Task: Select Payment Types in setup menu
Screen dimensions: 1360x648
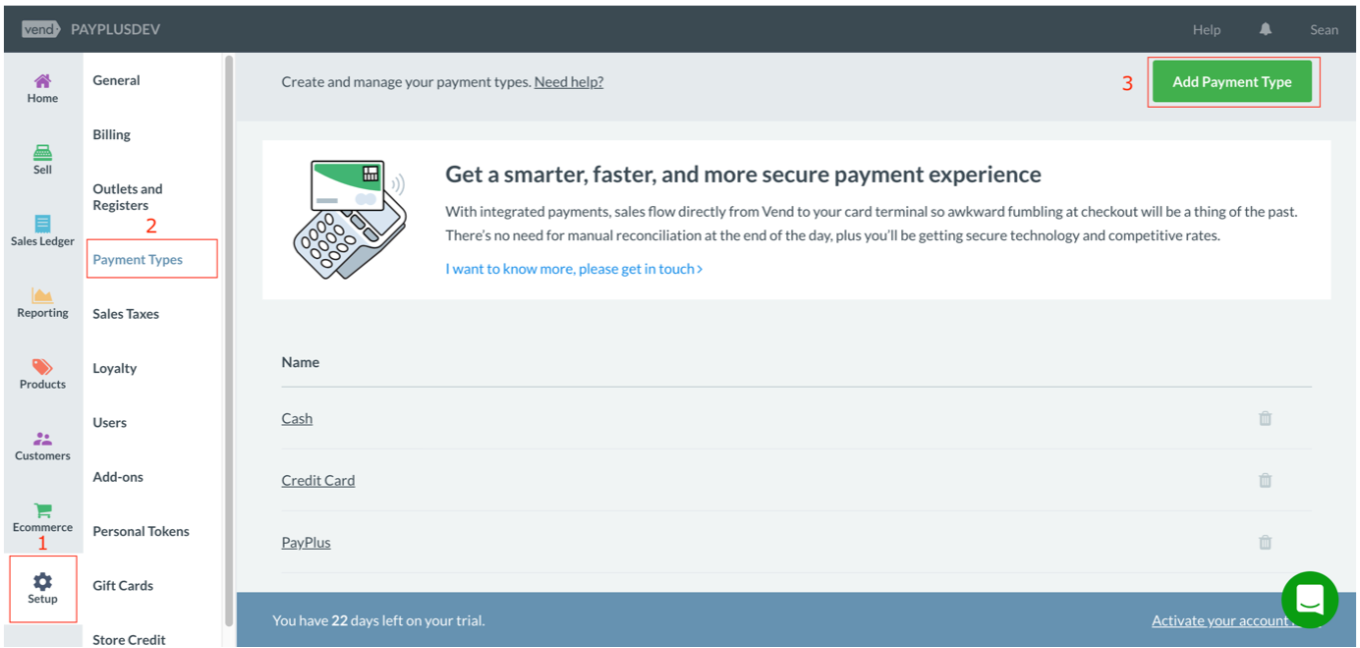Action: tap(138, 260)
